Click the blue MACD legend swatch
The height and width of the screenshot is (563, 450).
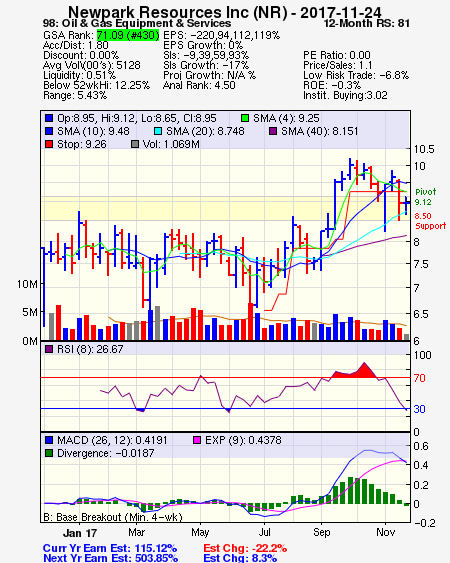click(x=49, y=440)
